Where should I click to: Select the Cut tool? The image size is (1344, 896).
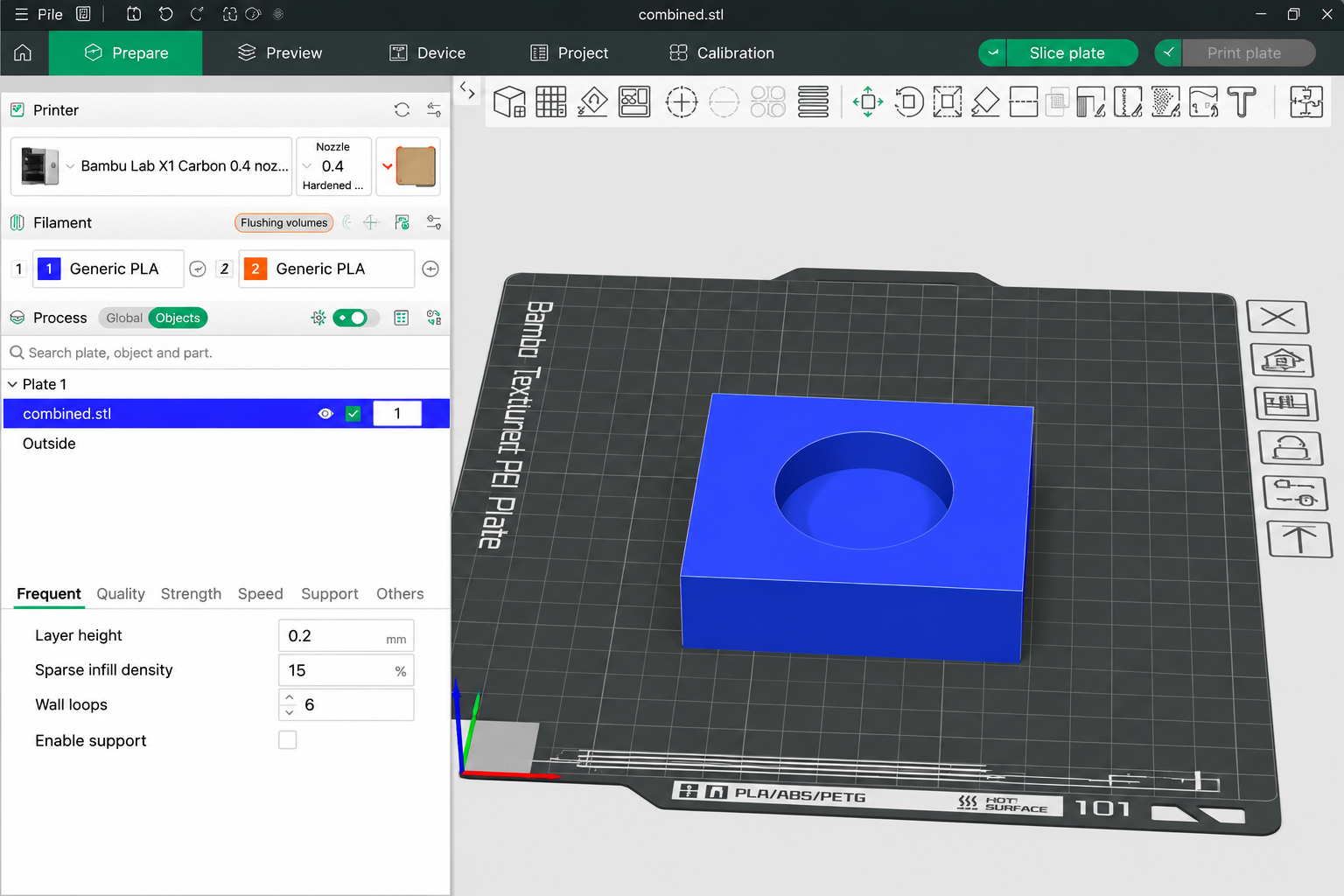pos(1024,101)
